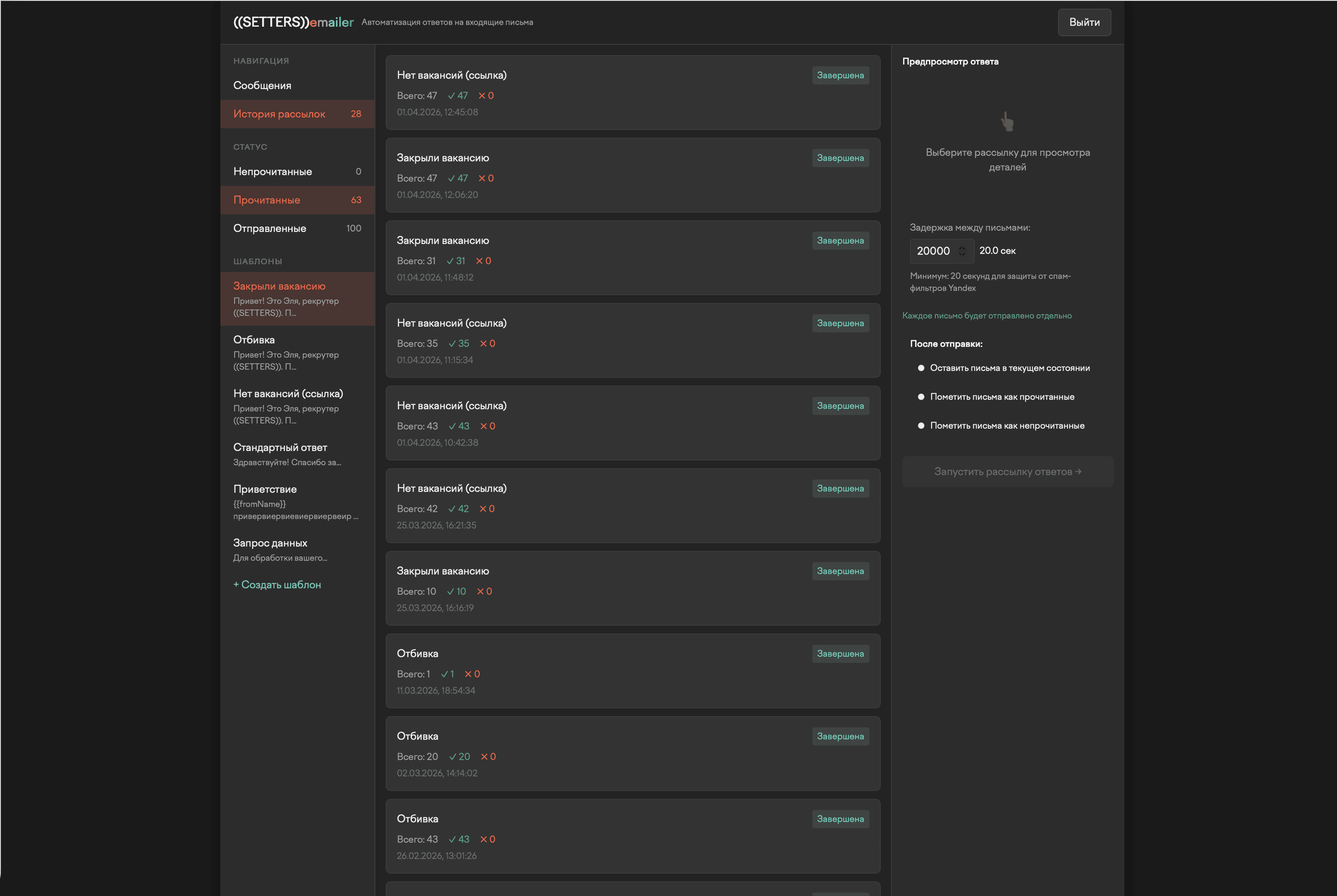Click lower stepper arrow to decrease delay
The image size is (1337, 896).
pos(962,254)
